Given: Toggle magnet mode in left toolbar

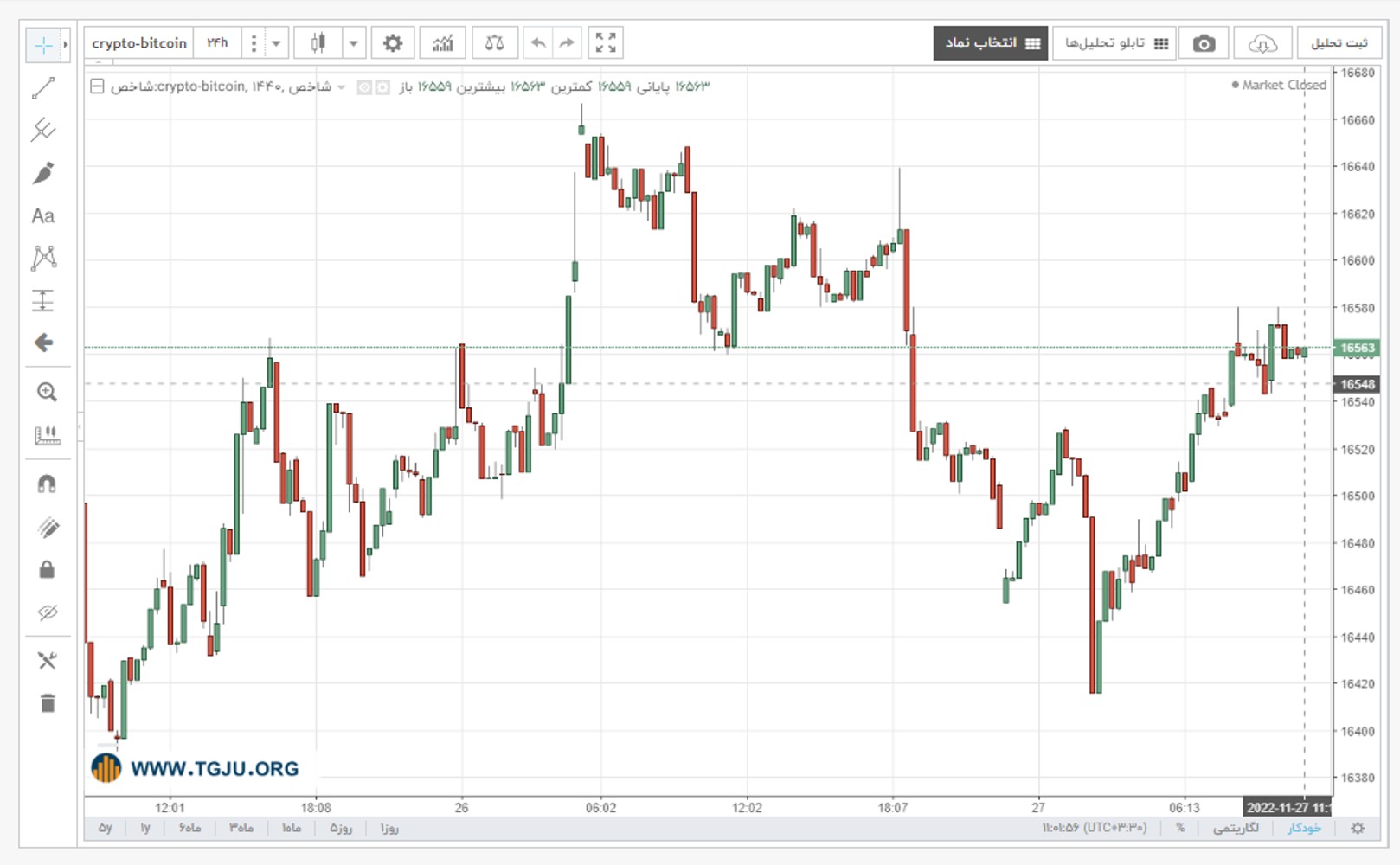Looking at the screenshot, I should coord(47,484).
